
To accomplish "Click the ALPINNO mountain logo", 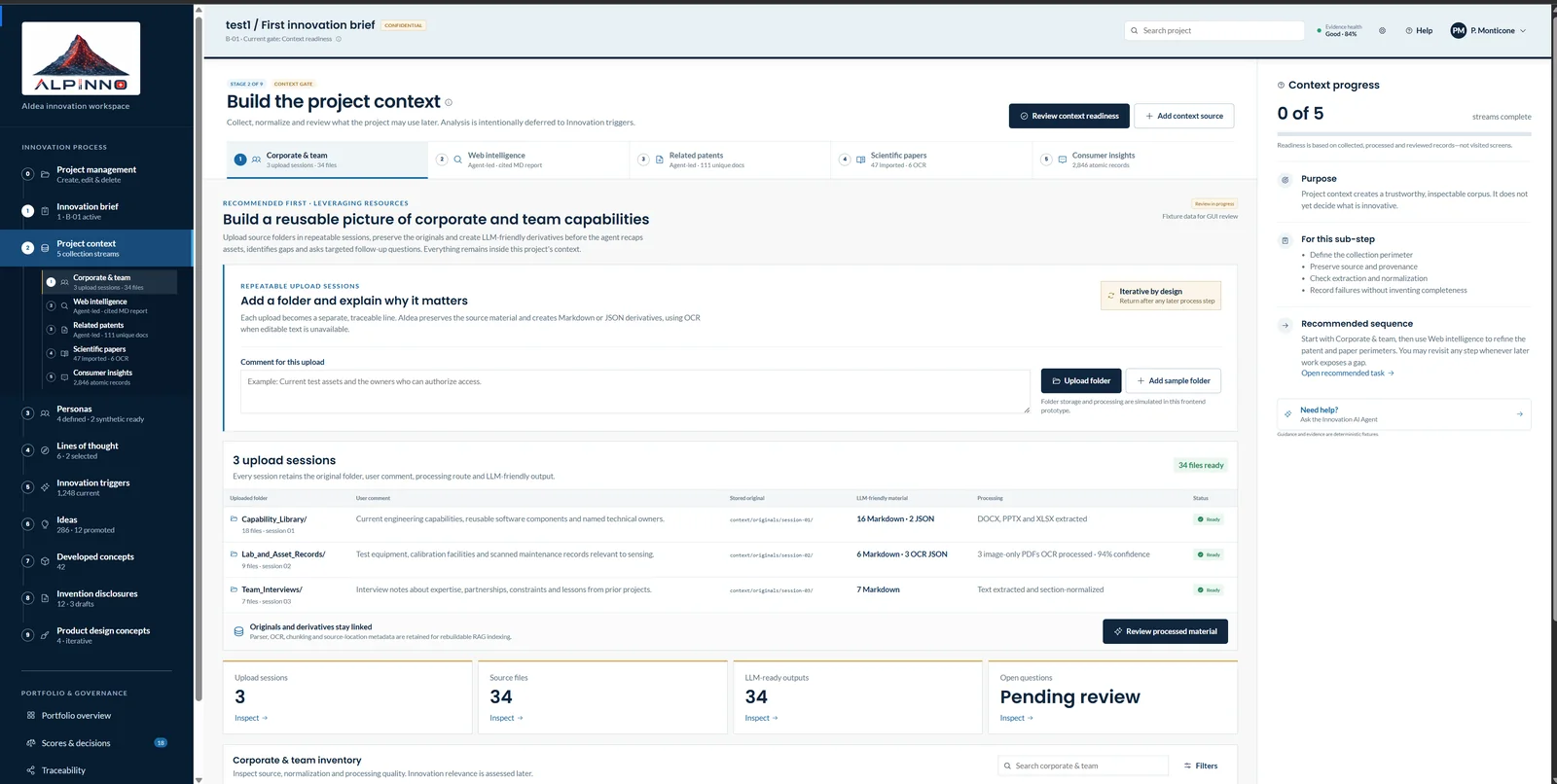I will (x=81, y=58).
